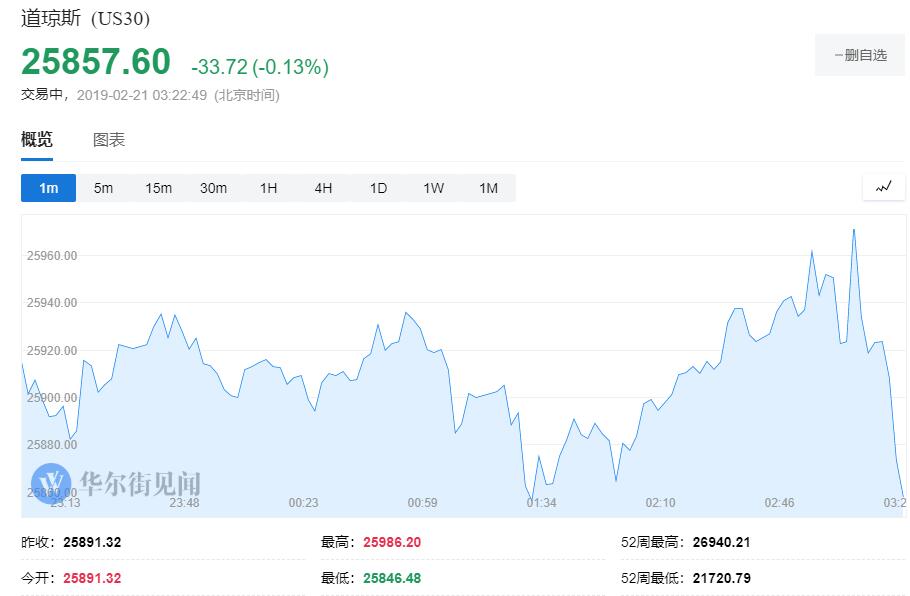Pick the 1M monthly chart period
Image resolution: width=910 pixels, height=596 pixels.
click(488, 188)
